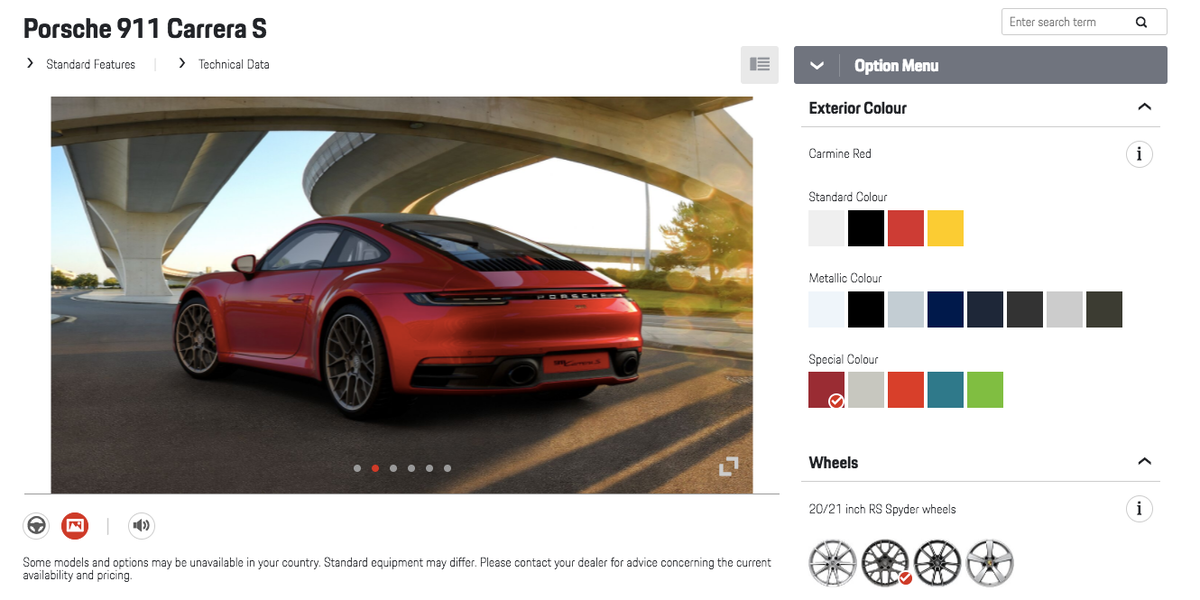Select the Carmine Red special colour
The height and width of the screenshot is (600, 1200).
[x=827, y=390]
